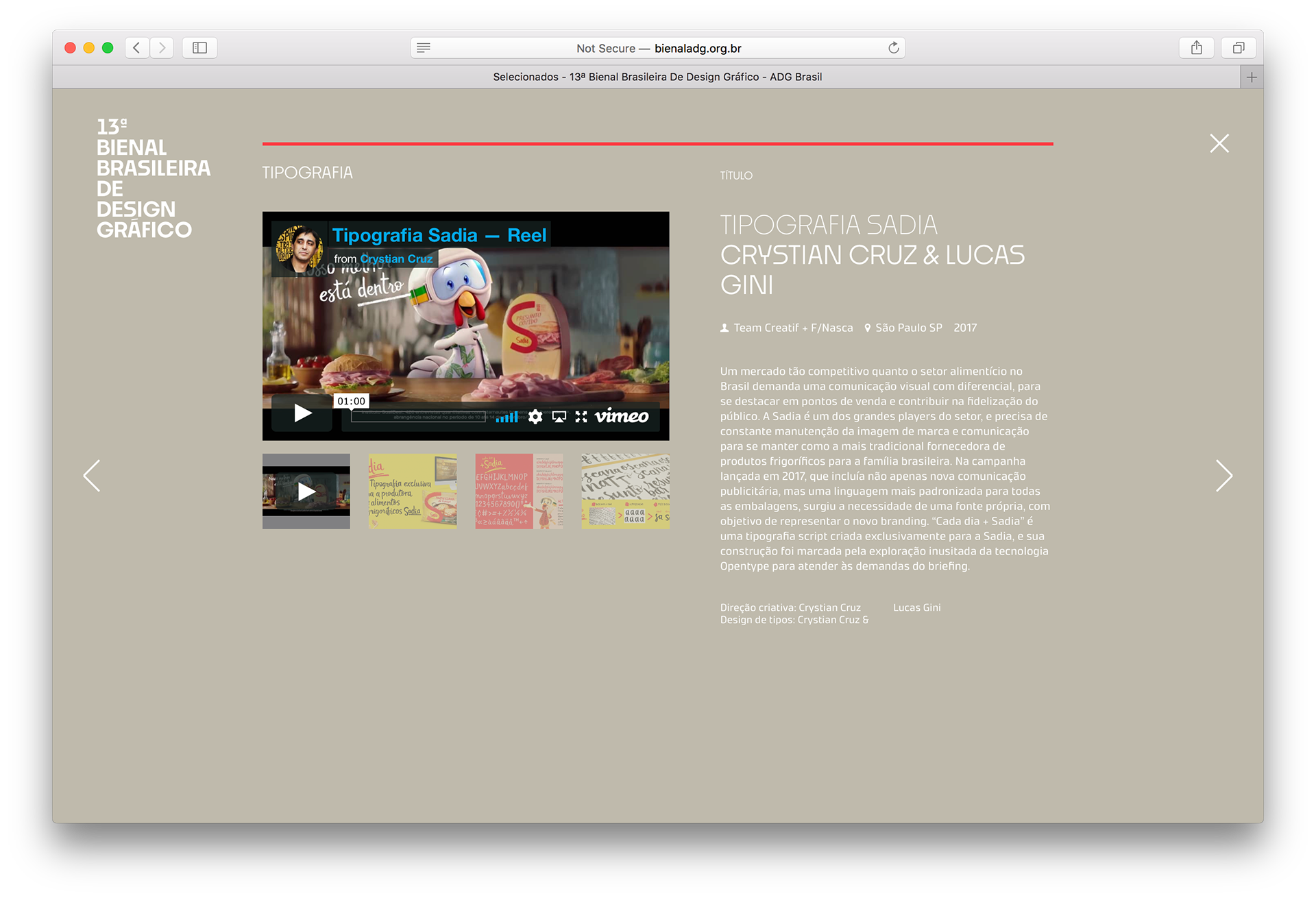Click the AirPlay icon in video player
The width and height of the screenshot is (1316, 898).
[559, 417]
